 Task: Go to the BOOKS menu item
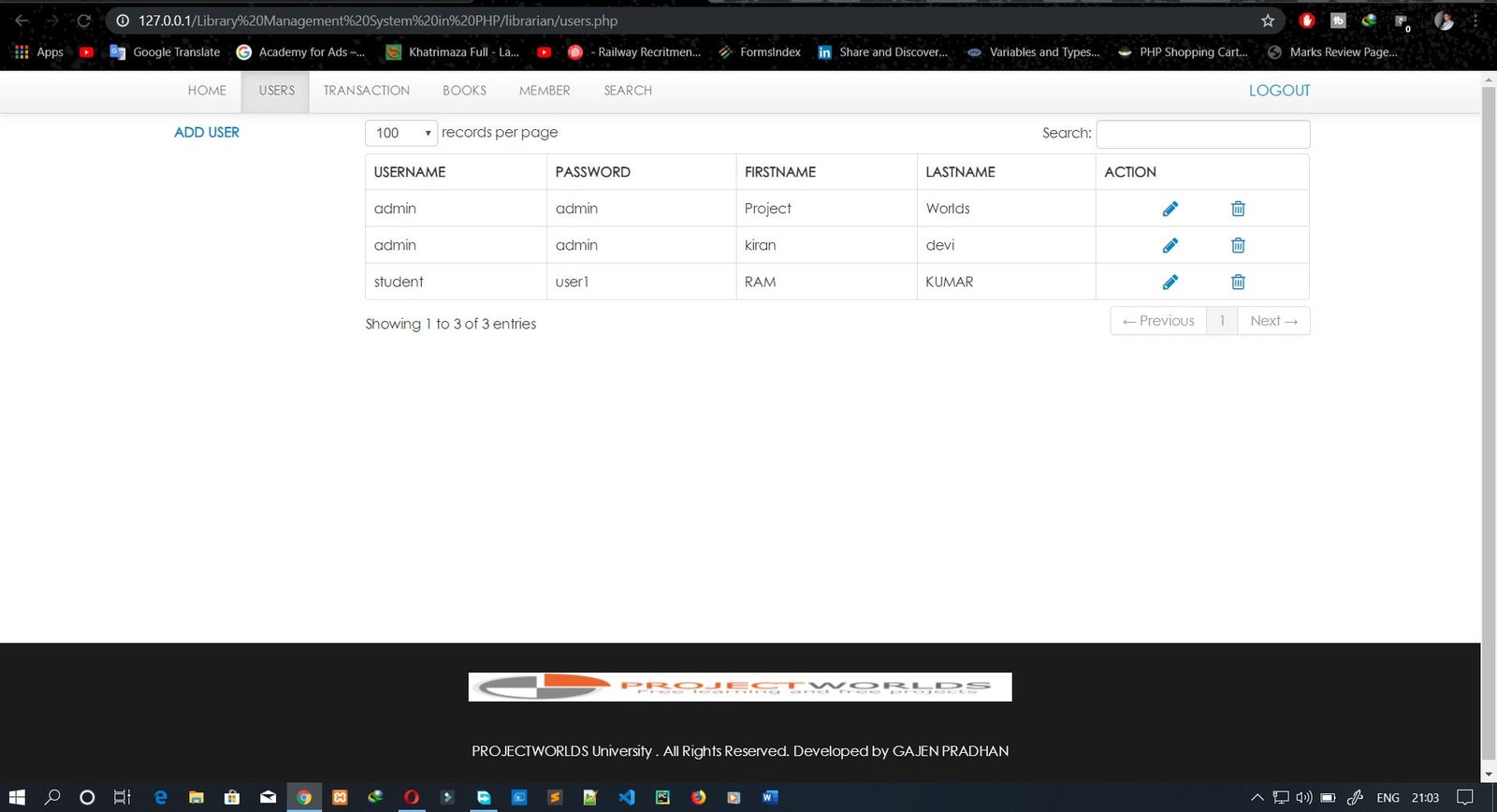point(464,91)
